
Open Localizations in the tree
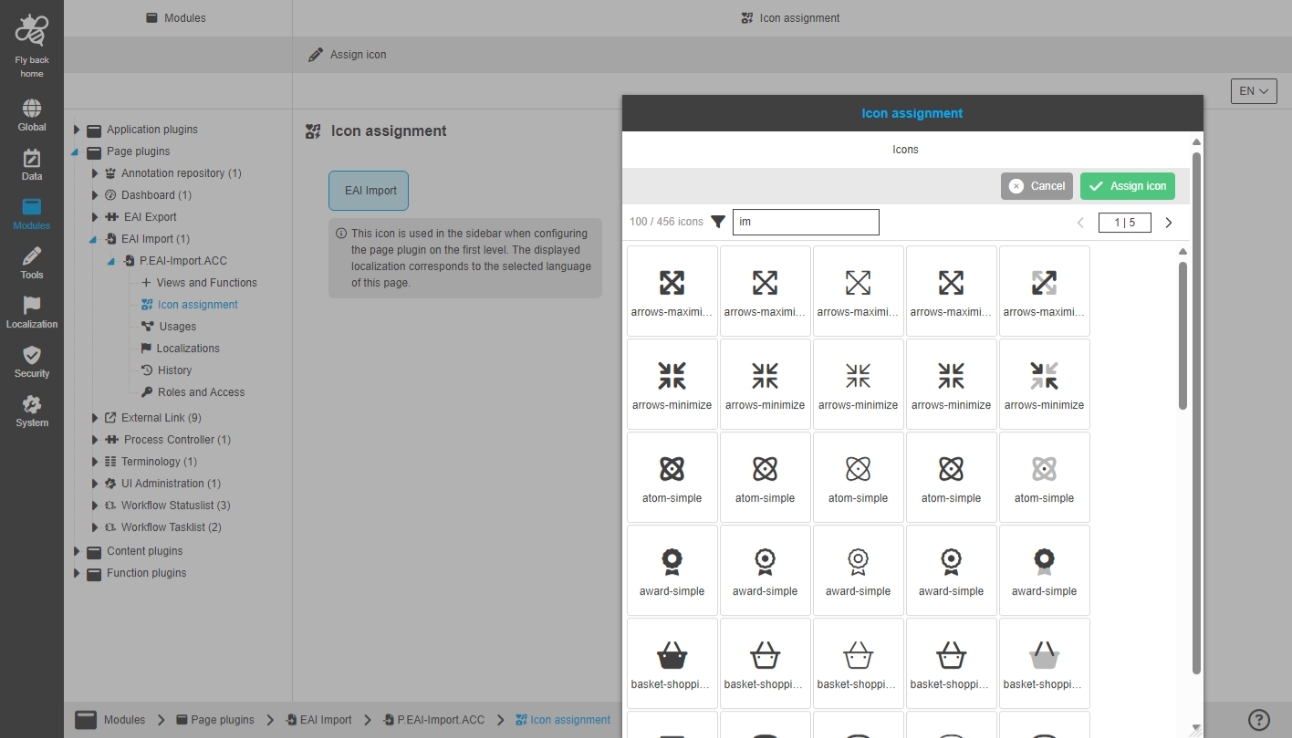(x=180, y=349)
